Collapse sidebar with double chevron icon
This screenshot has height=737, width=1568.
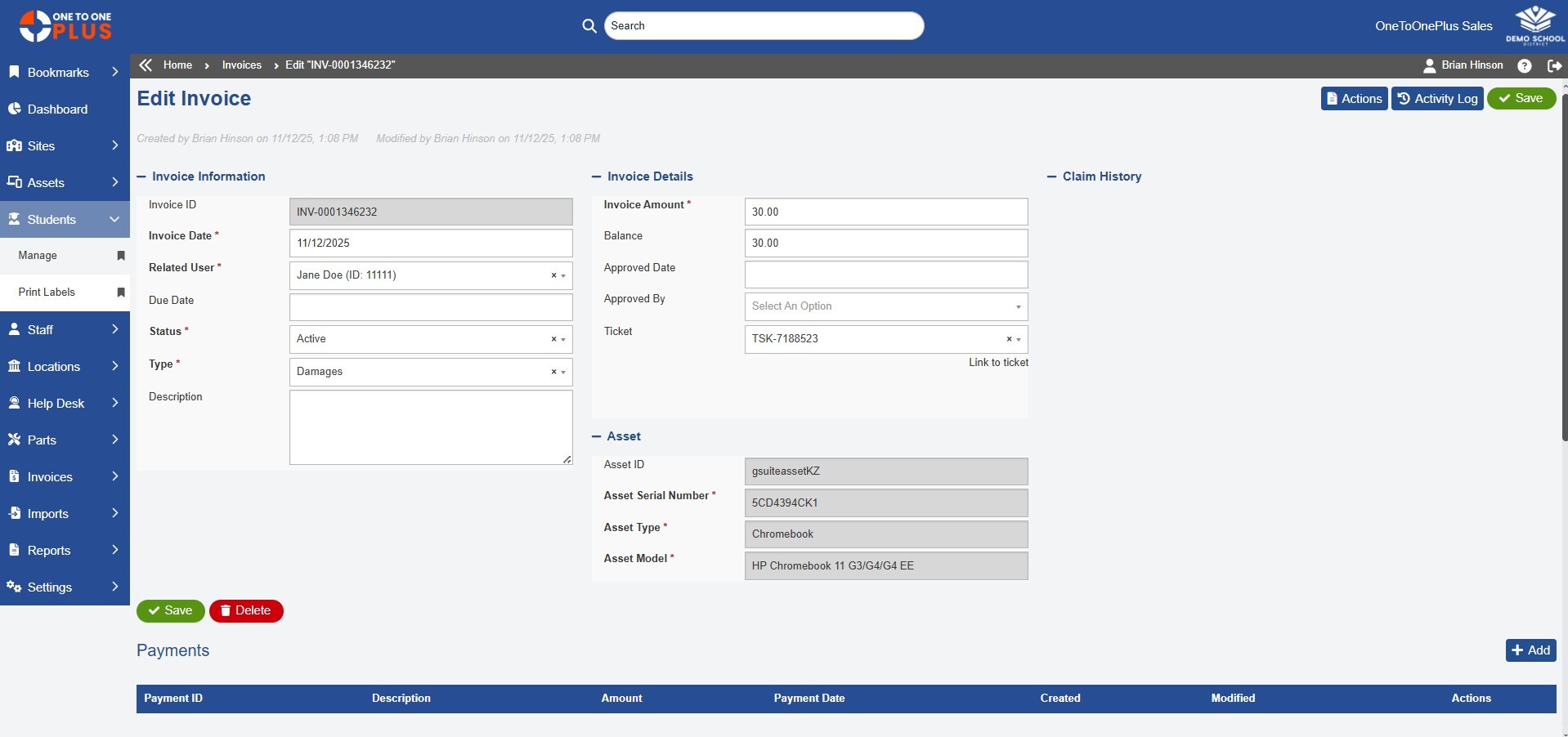146,65
